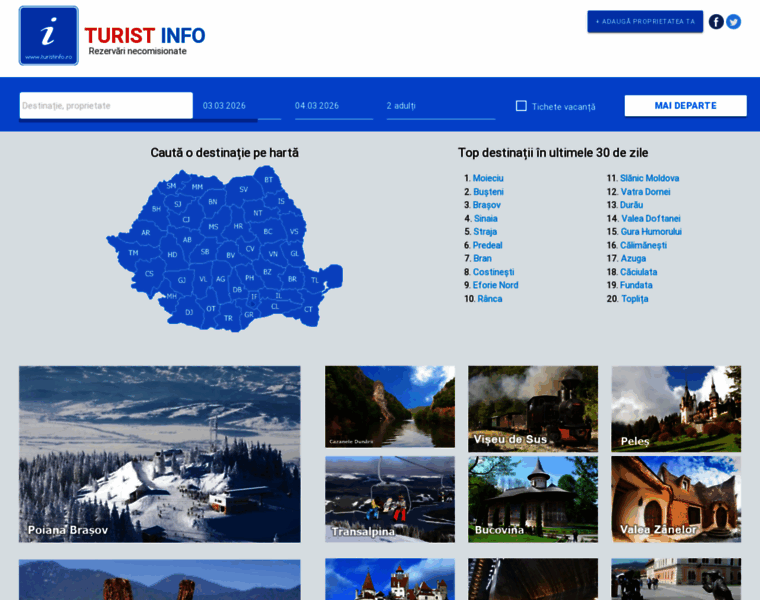This screenshot has width=760, height=600.
Task: Open the check-in date 03.03.2026 picker
Action: tap(238, 106)
